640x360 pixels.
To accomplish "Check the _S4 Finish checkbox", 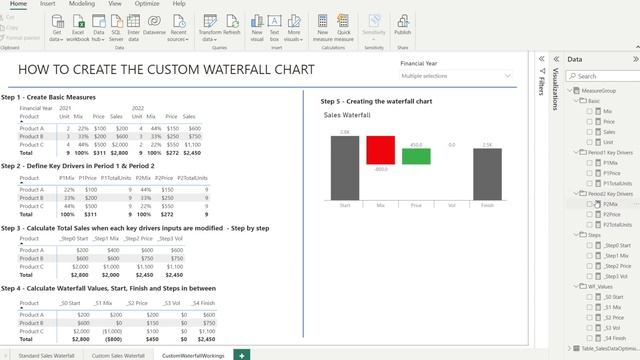I will (589, 338).
